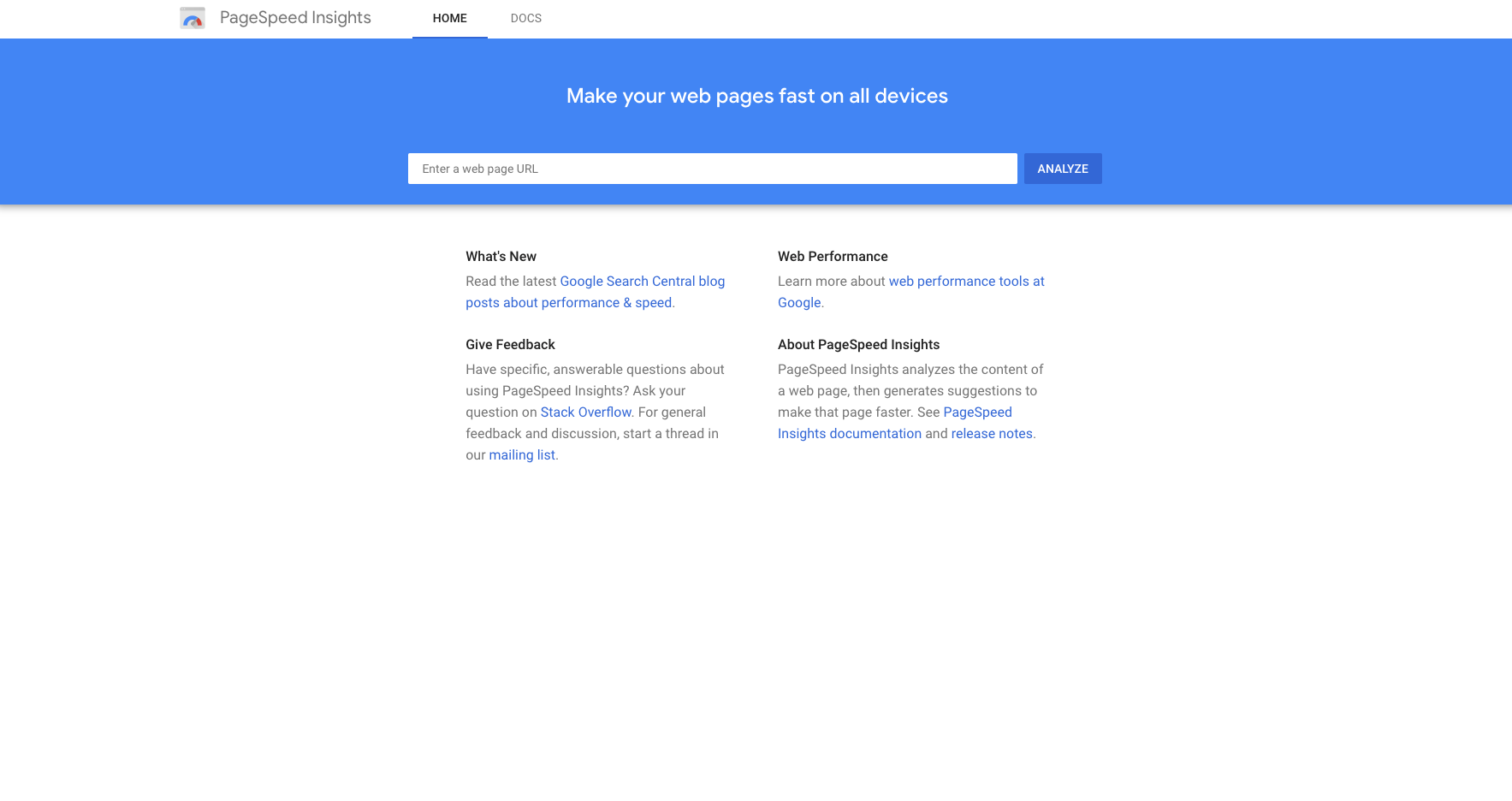Viewport: 1512px width, 801px height.
Task: Switch to the HOME tab
Action: 449,18
